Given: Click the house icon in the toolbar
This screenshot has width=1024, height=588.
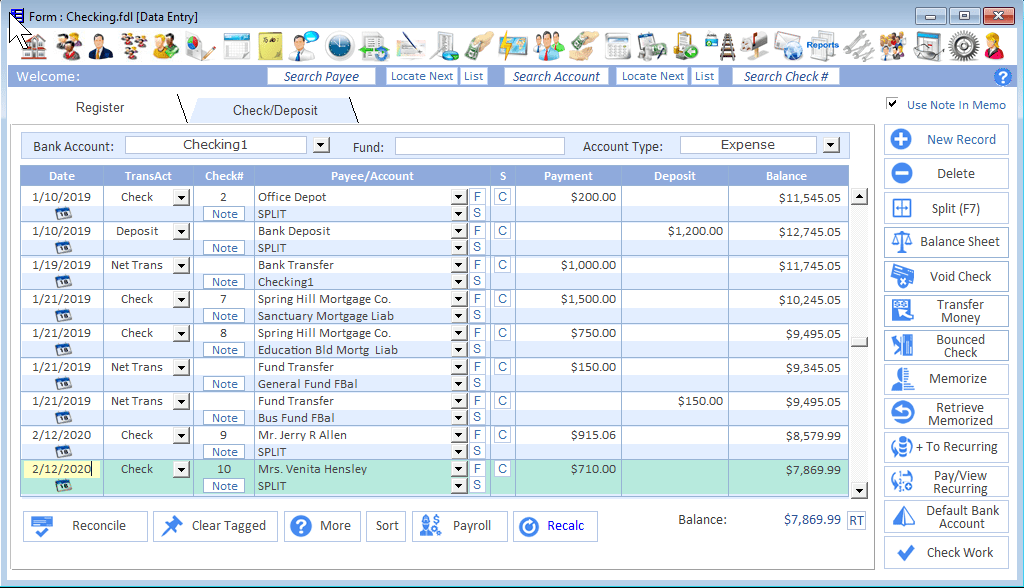Looking at the screenshot, I should pyautogui.click(x=35, y=46).
